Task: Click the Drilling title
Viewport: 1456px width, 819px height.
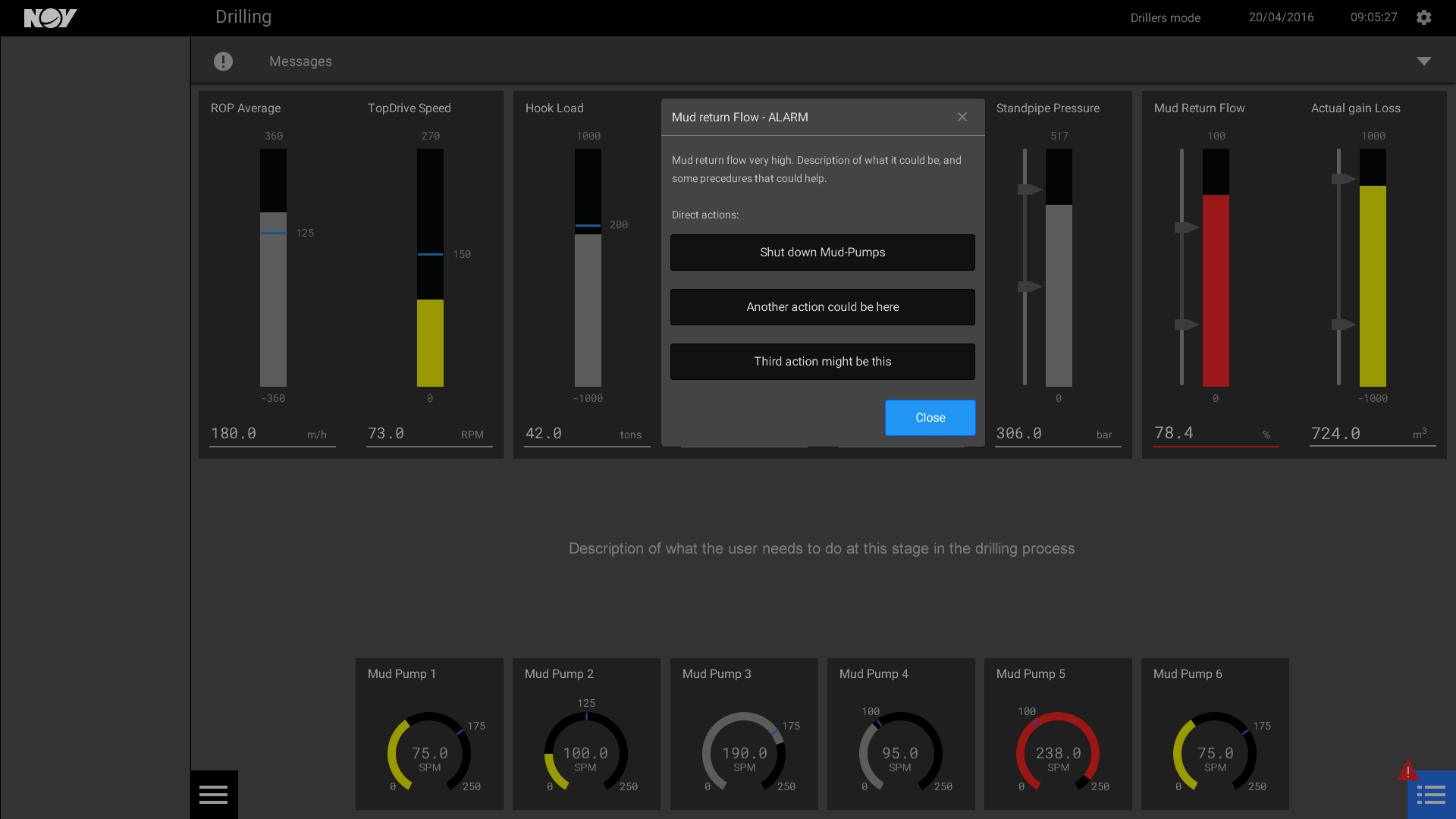Action: tap(243, 17)
